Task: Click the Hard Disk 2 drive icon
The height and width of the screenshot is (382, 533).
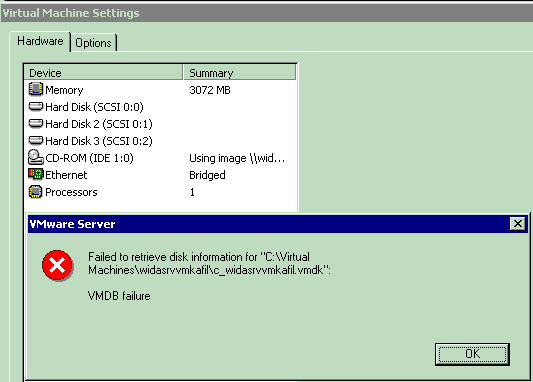Action: [35, 123]
